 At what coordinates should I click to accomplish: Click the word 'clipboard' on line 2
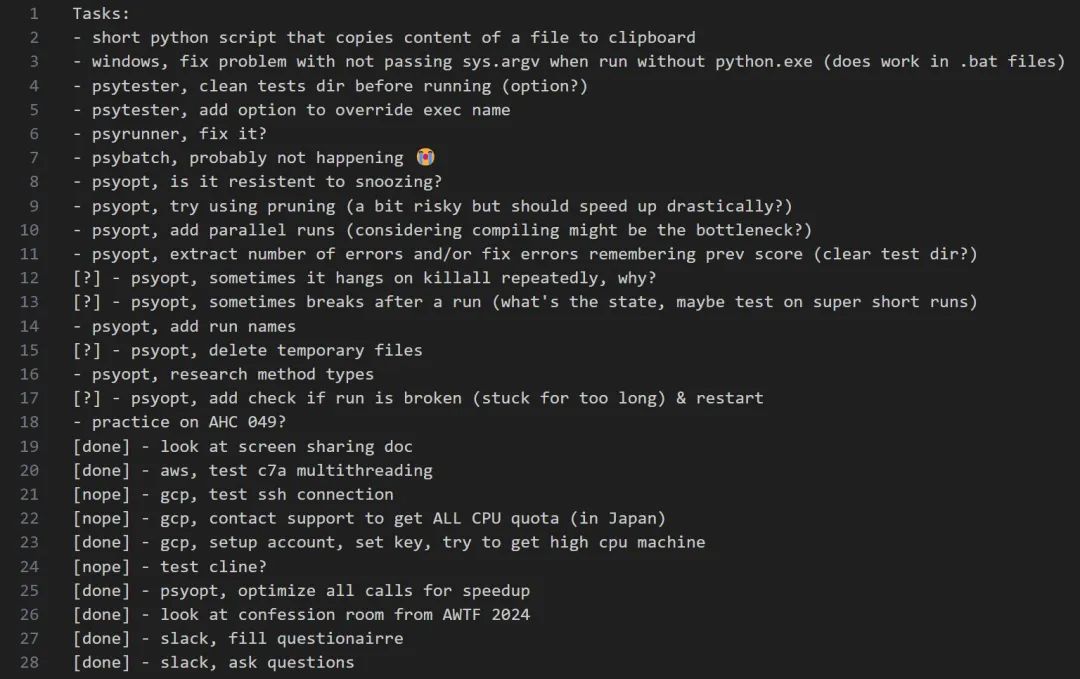(652, 38)
